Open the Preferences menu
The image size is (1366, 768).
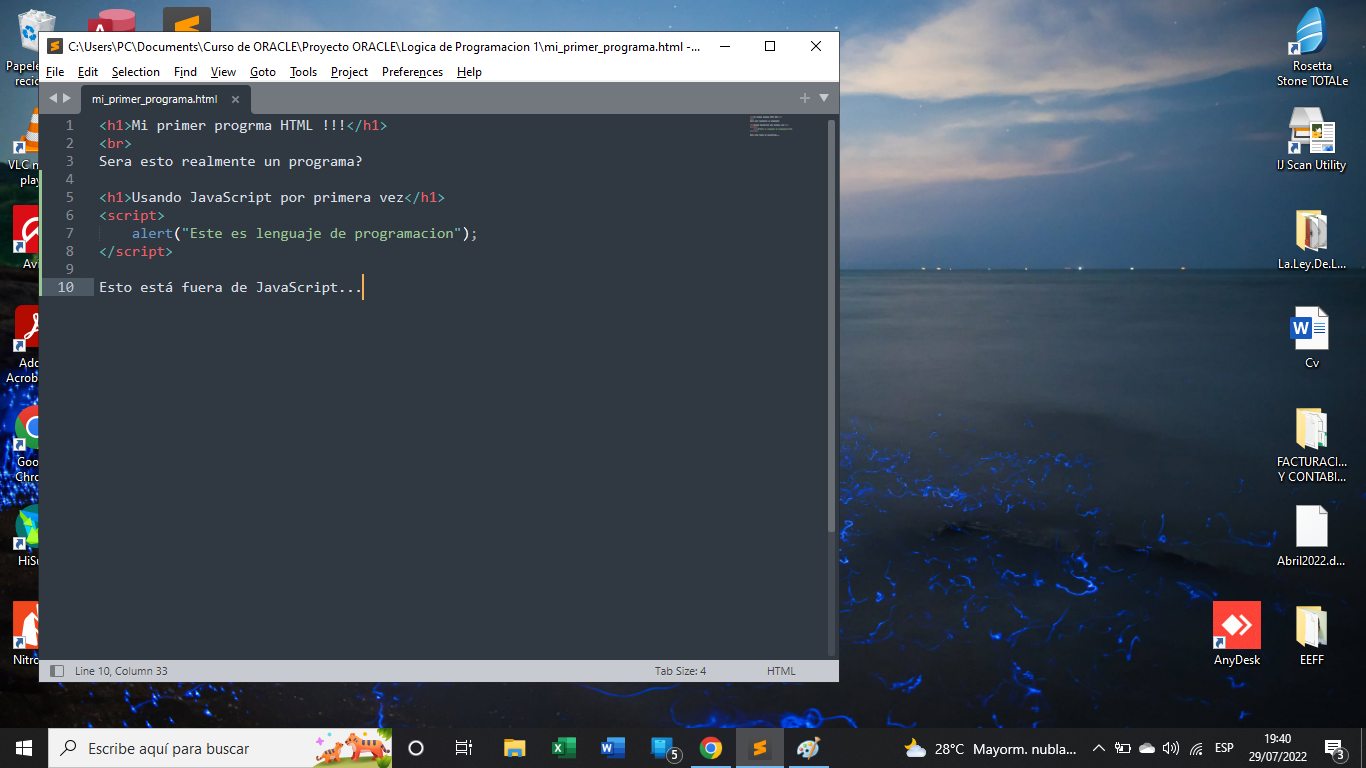click(412, 72)
